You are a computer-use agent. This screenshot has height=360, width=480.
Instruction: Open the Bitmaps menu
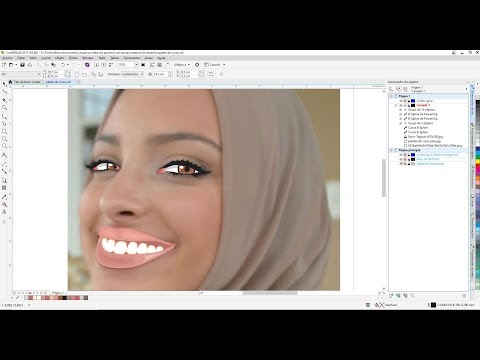coord(88,58)
